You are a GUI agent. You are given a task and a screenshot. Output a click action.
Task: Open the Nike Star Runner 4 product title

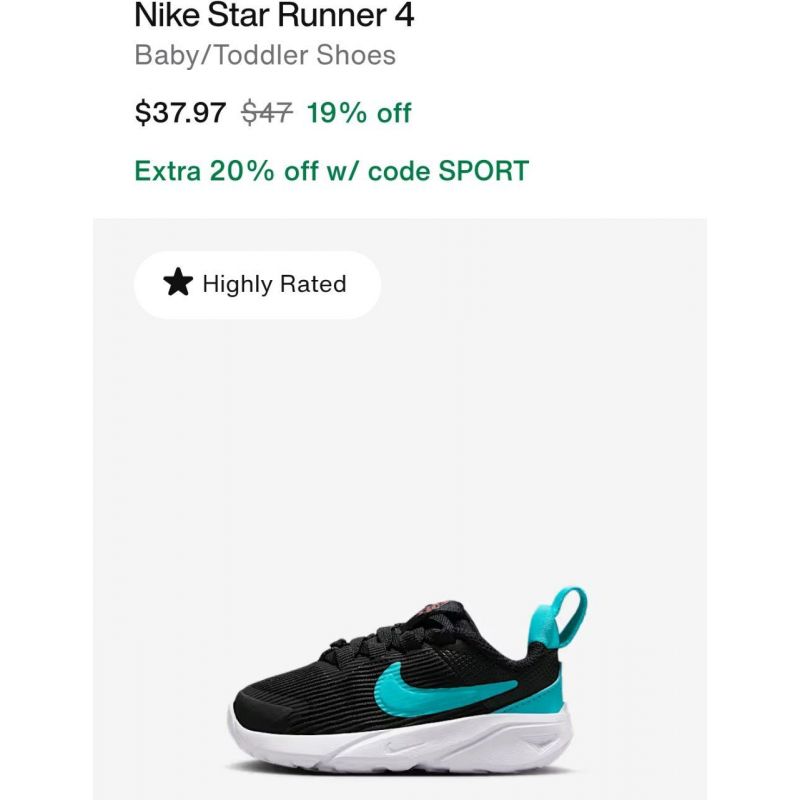[x=274, y=15]
